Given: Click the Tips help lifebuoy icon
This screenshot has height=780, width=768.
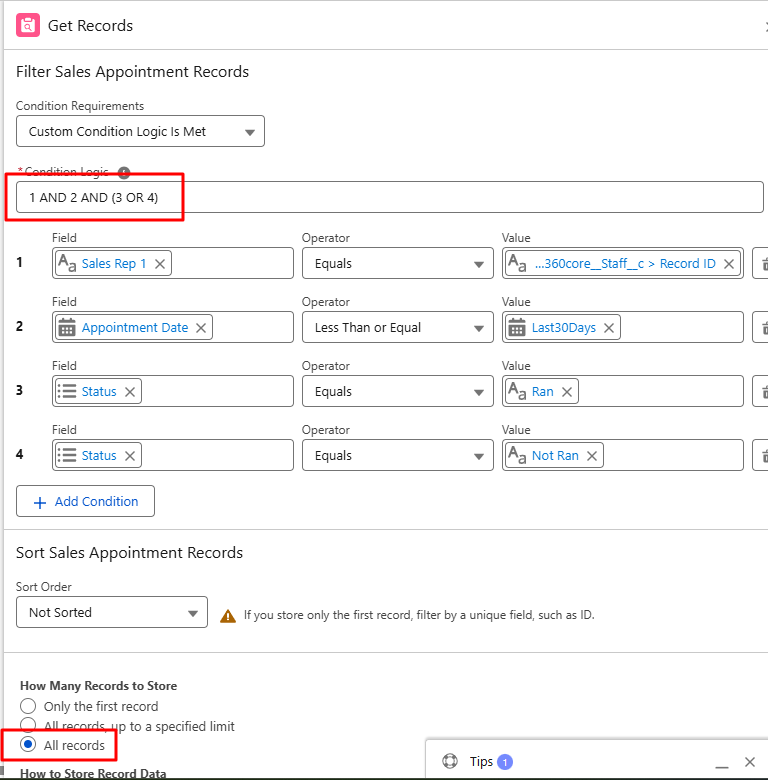Looking at the screenshot, I should tap(450, 761).
